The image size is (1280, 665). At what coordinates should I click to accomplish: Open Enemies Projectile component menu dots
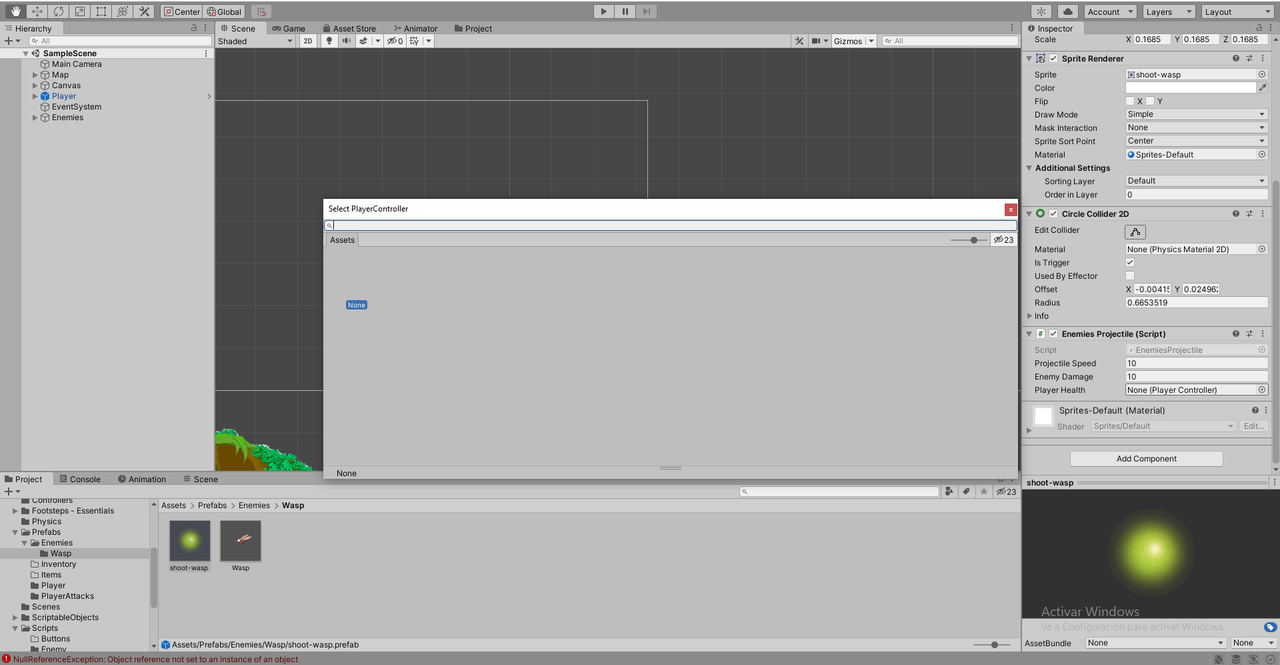tap(1263, 334)
